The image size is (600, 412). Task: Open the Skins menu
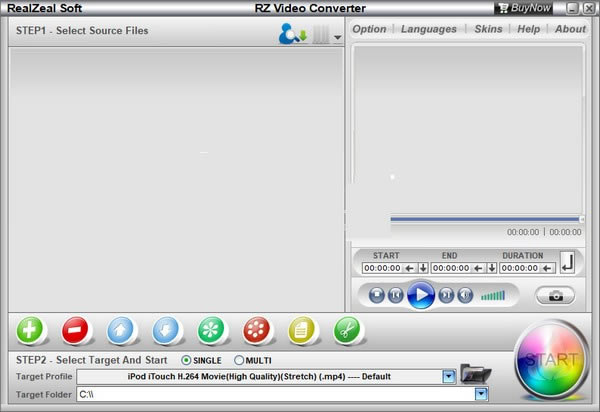pyautogui.click(x=488, y=29)
